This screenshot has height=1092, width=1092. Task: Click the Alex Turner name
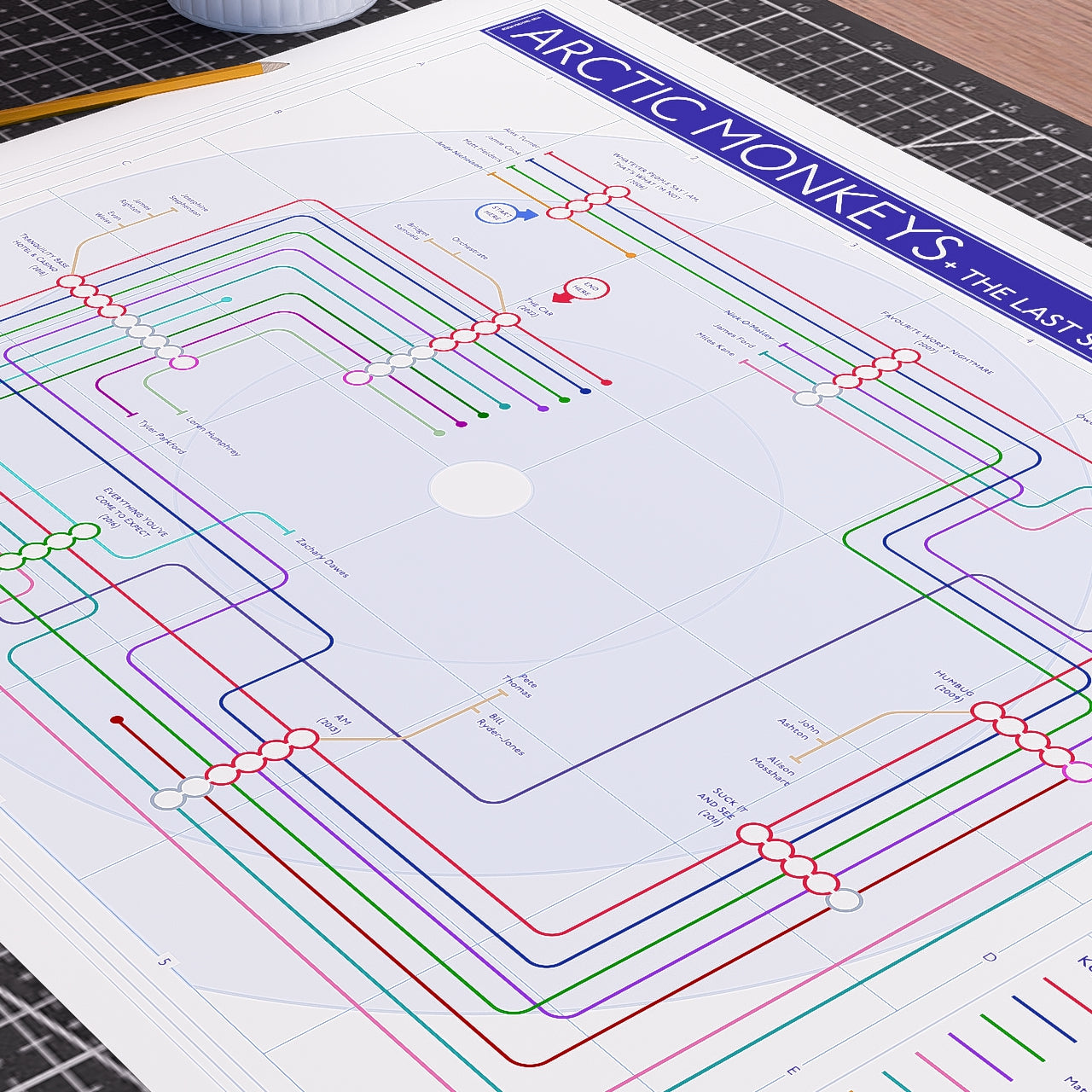521,137
